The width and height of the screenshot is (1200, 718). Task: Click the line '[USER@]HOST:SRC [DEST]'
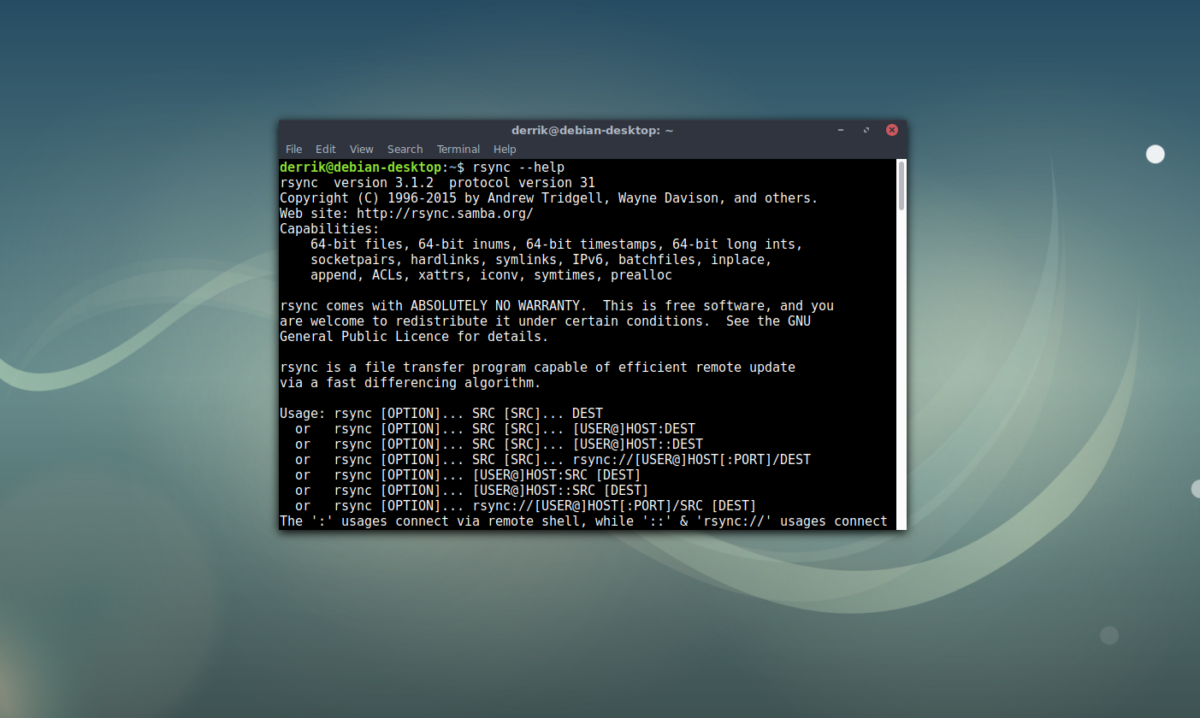tap(468, 475)
